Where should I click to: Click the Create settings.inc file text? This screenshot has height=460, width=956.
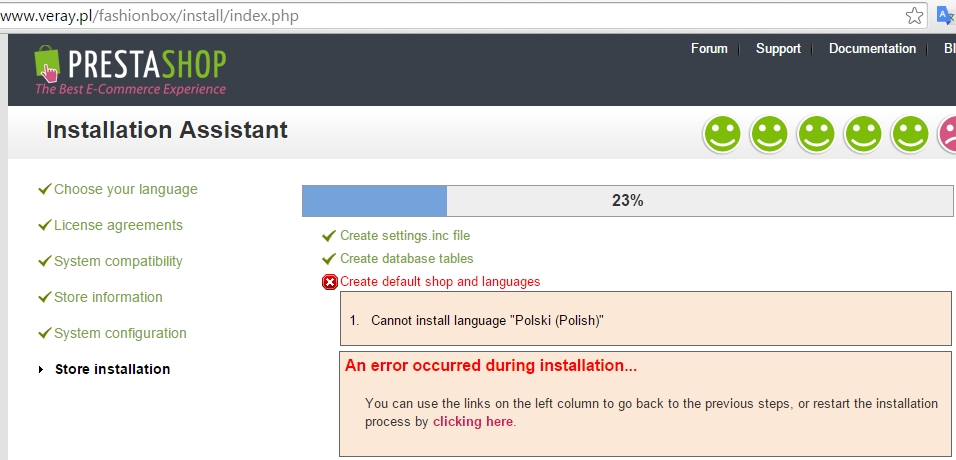[405, 235]
